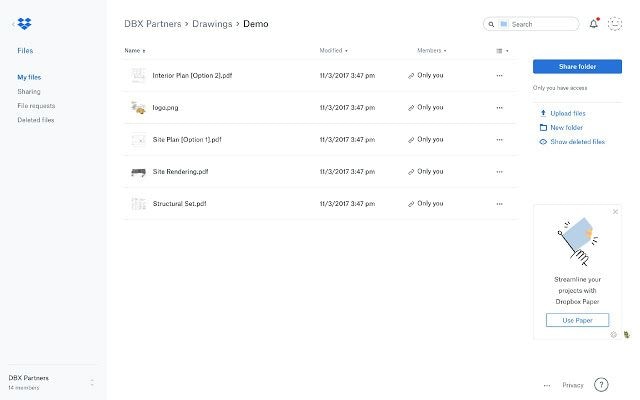Click the Share folder button
Screen dimensions: 640x400
point(578,66)
